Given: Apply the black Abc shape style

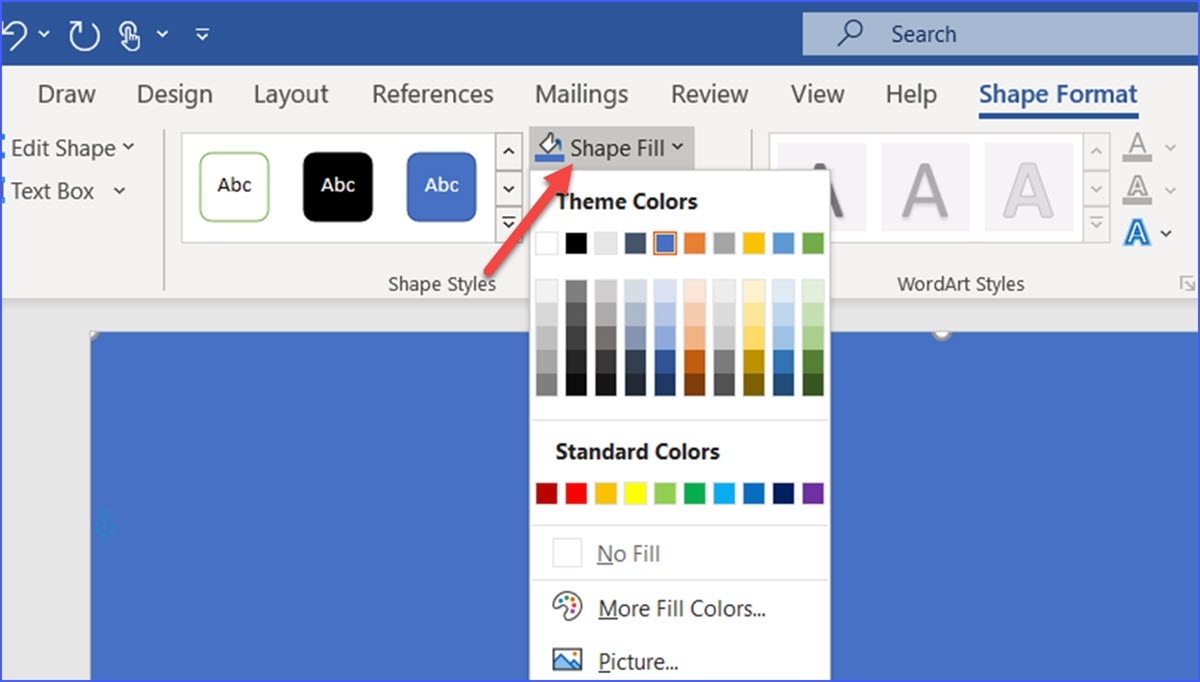Looking at the screenshot, I should click(x=338, y=186).
